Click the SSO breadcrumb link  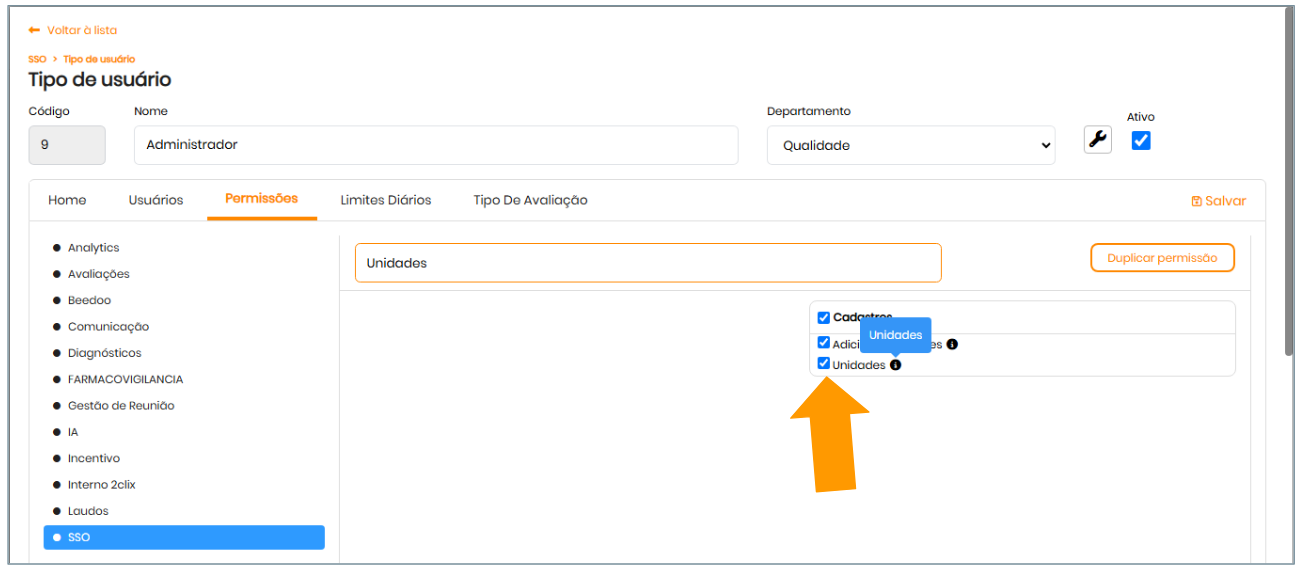(x=37, y=59)
